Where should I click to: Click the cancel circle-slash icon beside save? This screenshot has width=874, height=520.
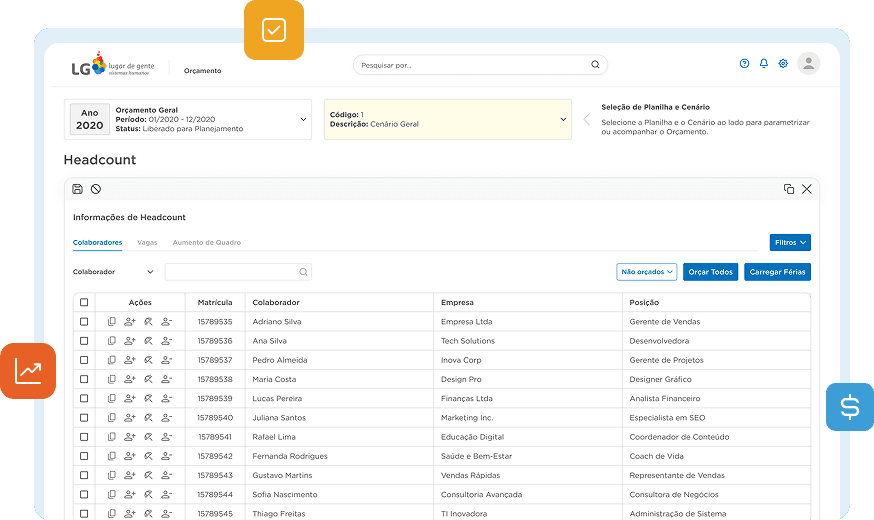(x=96, y=189)
